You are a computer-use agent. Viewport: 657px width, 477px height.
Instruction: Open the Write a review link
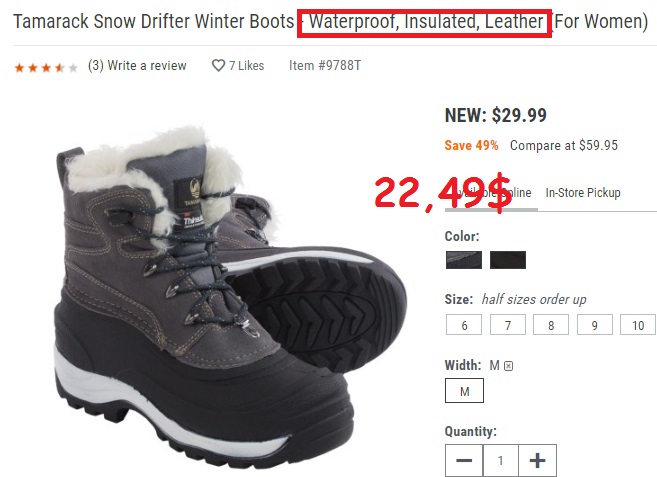147,65
